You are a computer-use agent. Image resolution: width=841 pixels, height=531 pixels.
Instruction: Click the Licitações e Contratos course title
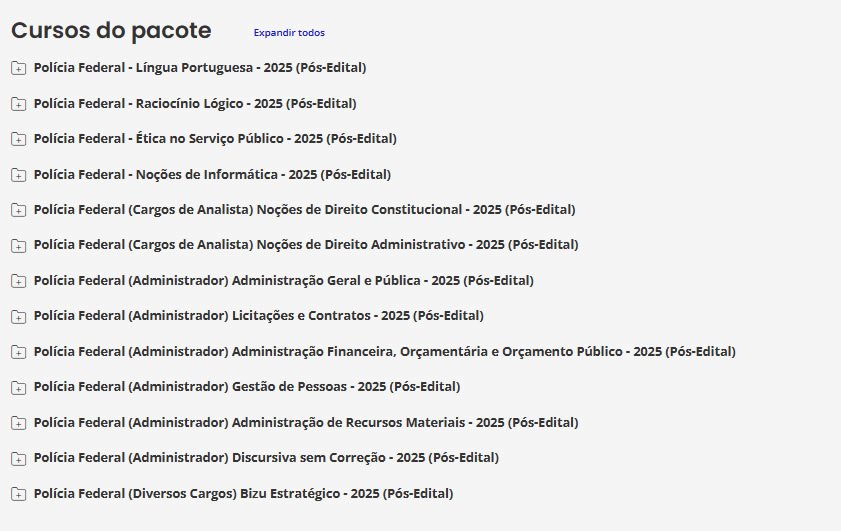tap(258, 316)
